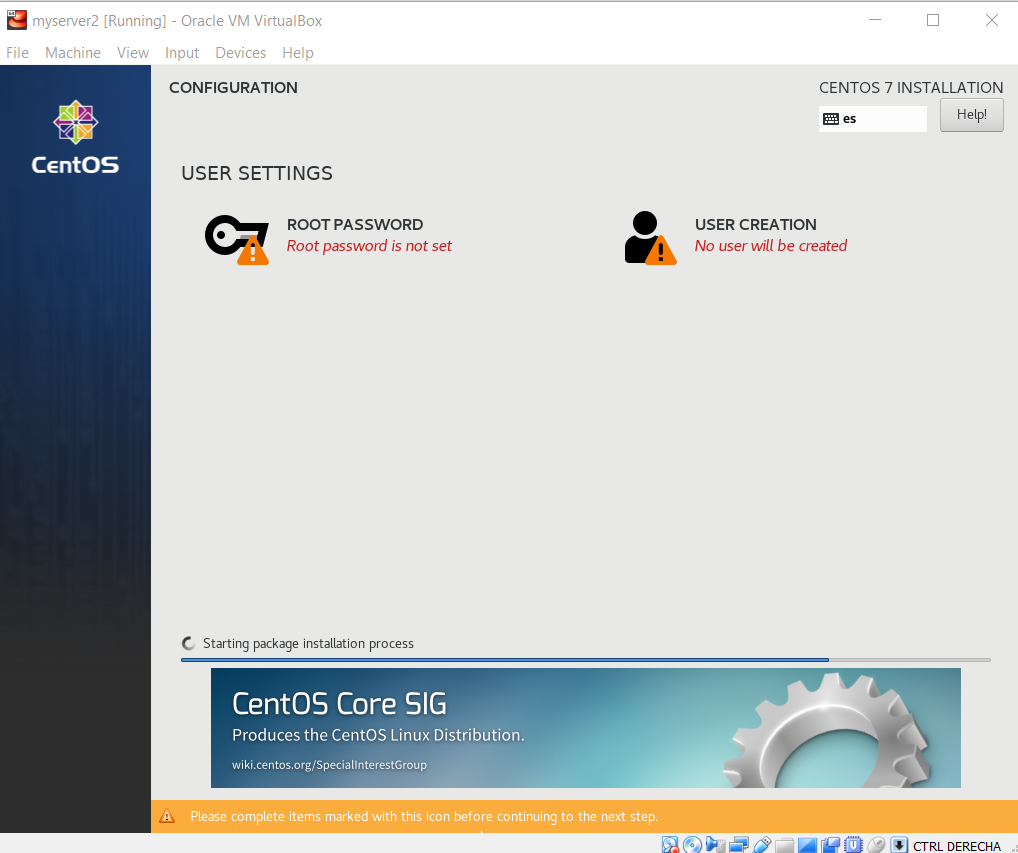
Task: Open the File menu
Action: pos(18,53)
